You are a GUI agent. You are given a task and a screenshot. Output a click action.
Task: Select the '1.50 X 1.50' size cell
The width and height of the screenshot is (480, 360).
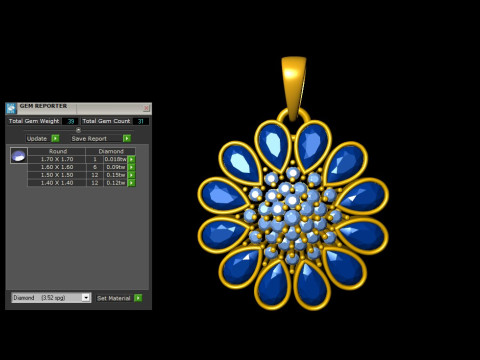coord(57,175)
